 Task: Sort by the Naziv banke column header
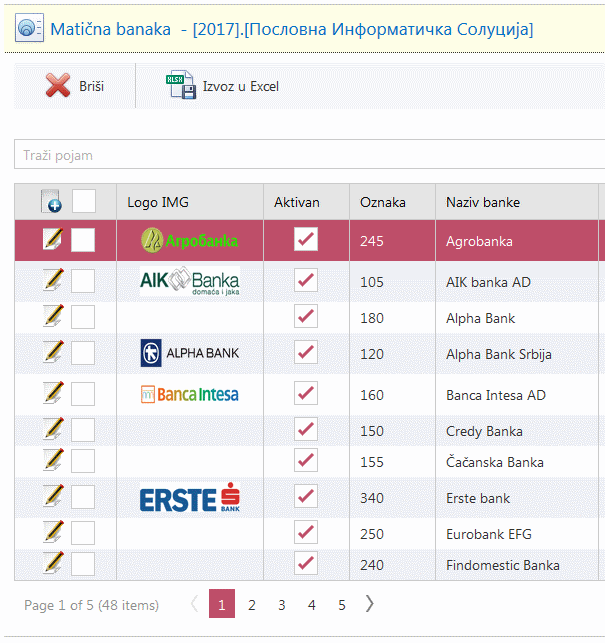coord(483,203)
